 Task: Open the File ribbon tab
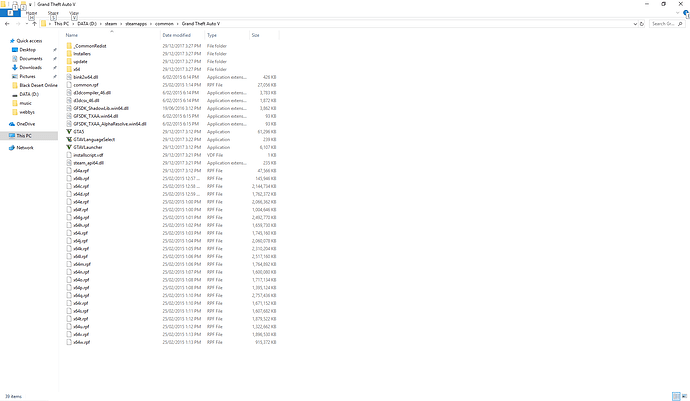tap(10, 13)
